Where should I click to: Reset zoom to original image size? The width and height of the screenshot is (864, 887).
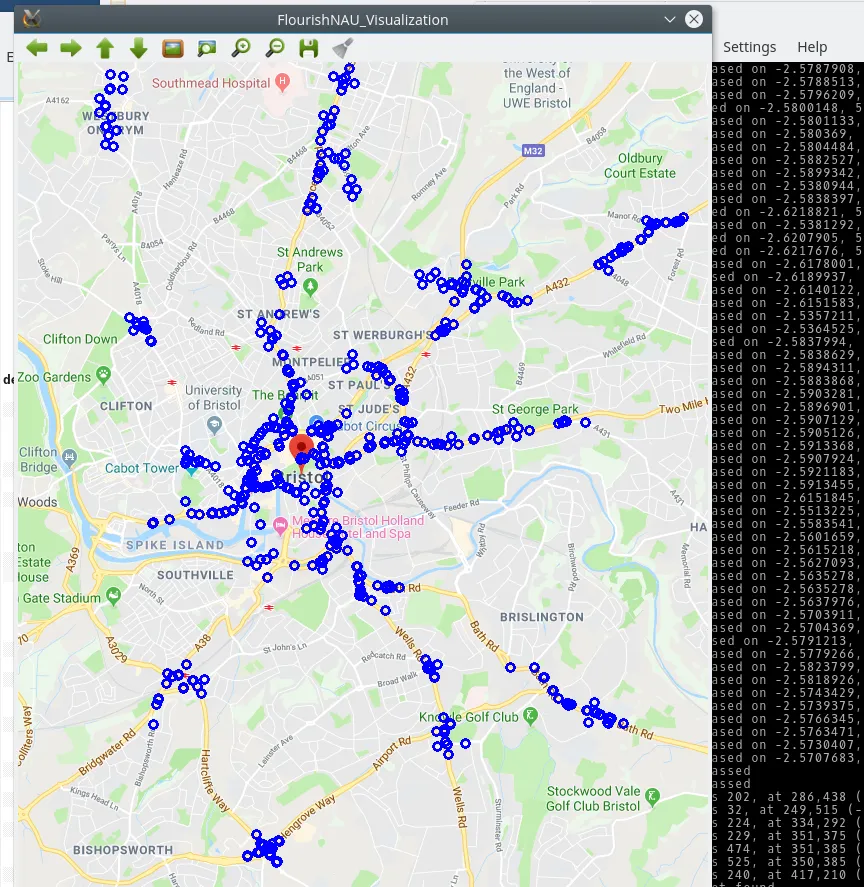coord(173,48)
